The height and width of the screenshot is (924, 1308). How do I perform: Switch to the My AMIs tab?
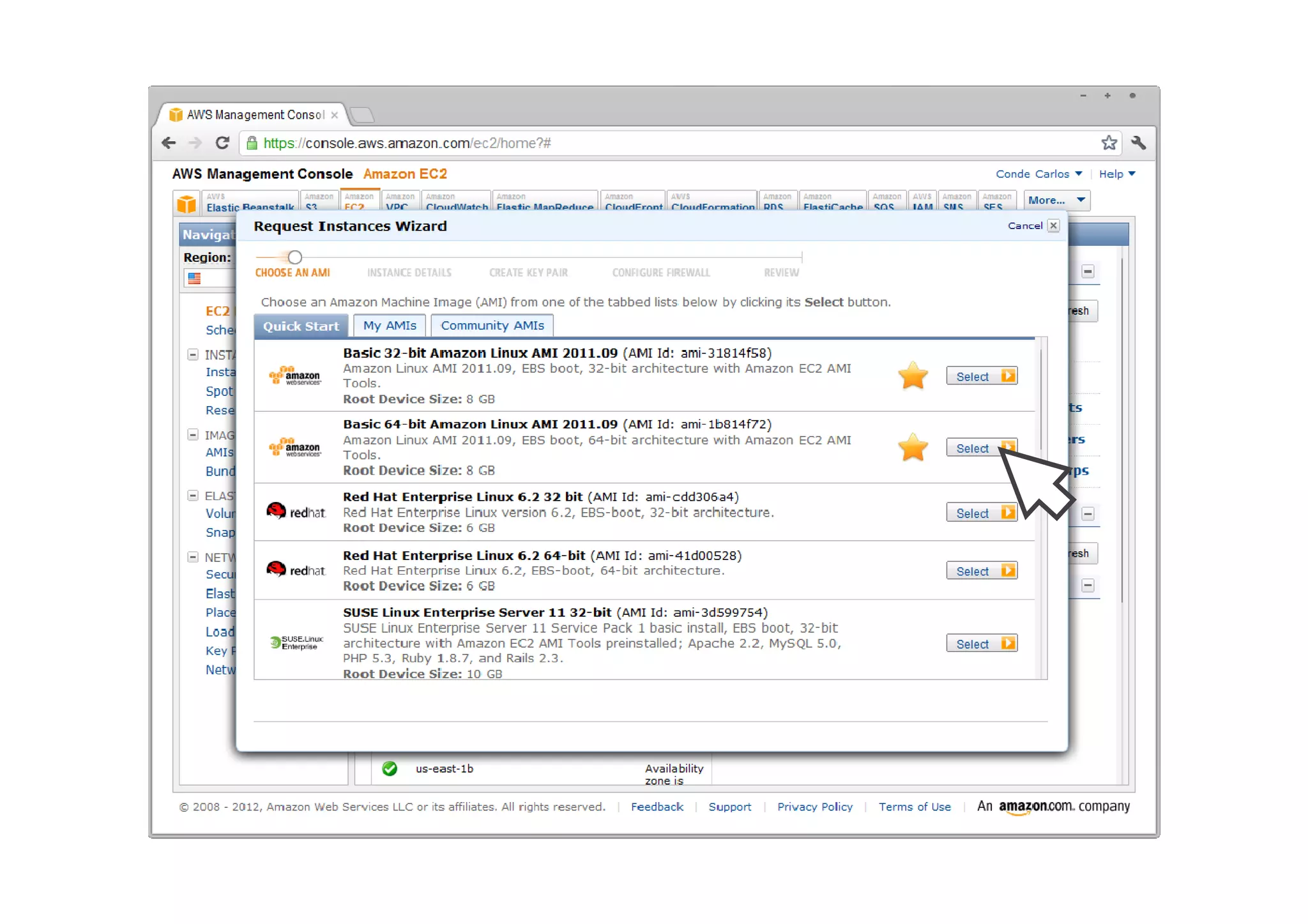(390, 326)
